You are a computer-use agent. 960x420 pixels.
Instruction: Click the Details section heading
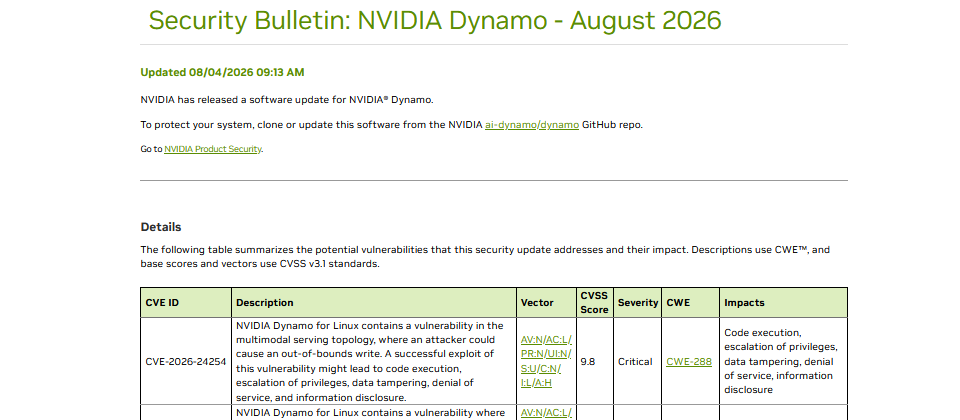coord(161,227)
